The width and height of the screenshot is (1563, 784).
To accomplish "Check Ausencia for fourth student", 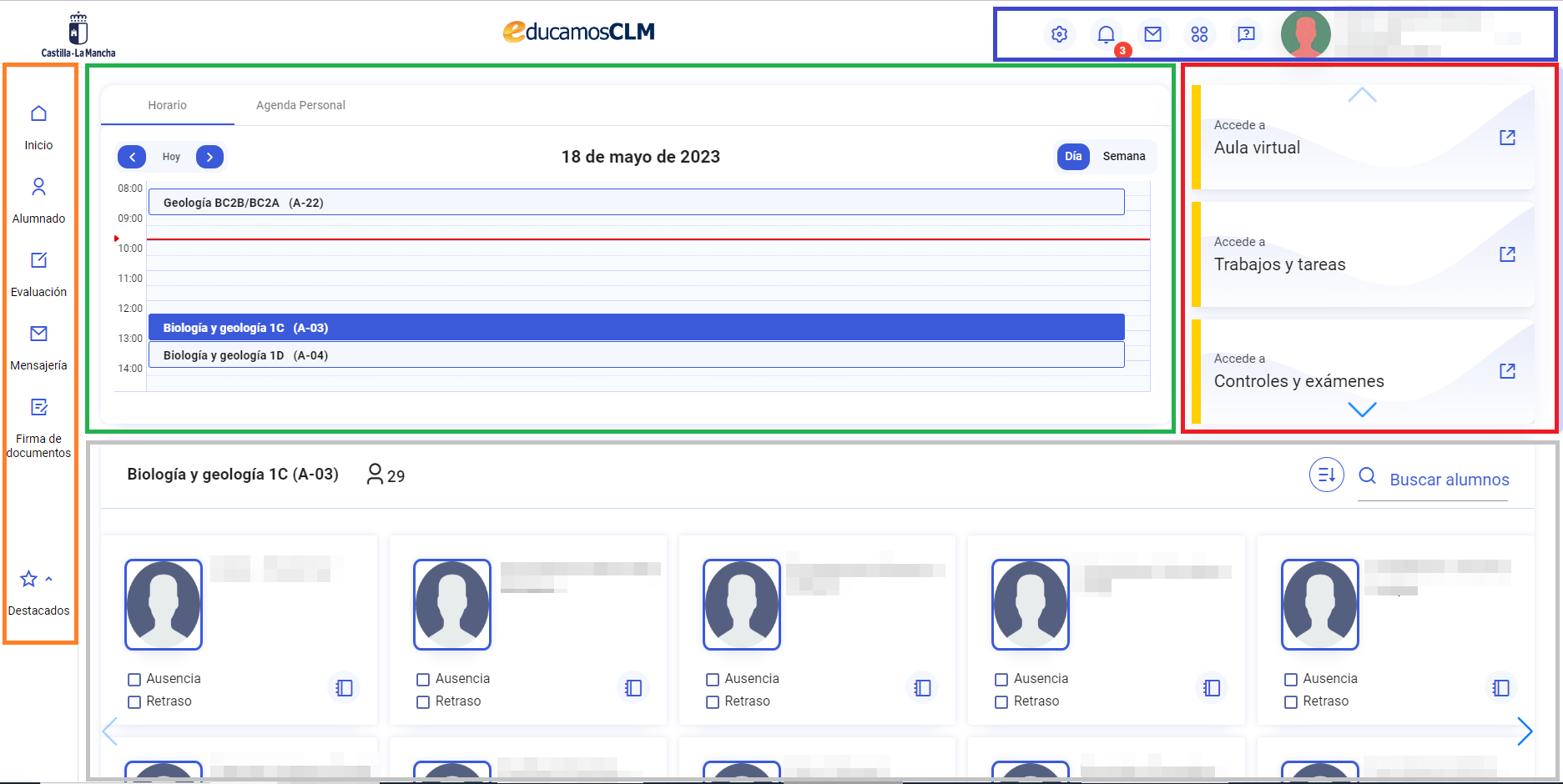I will click(1001, 680).
